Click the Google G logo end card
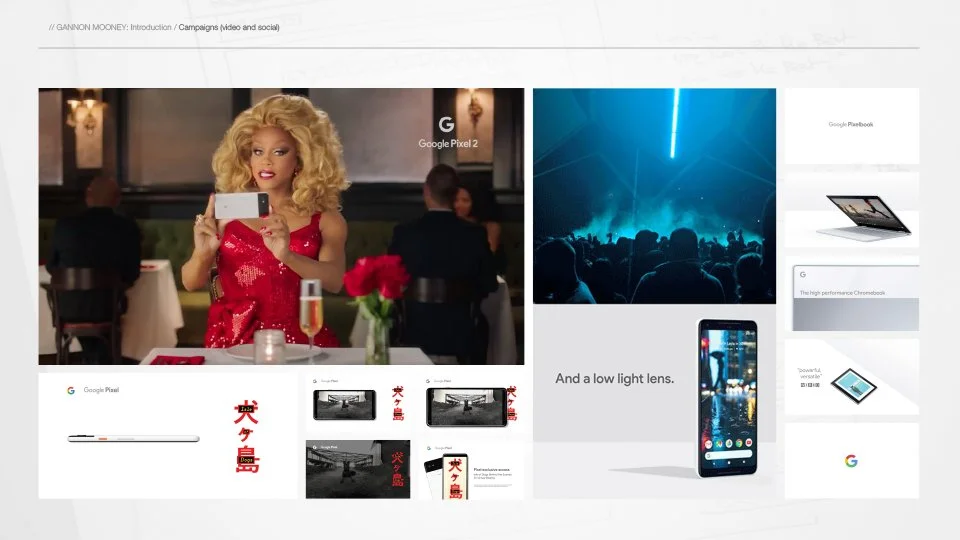Image resolution: width=960 pixels, height=540 pixels. (852, 460)
